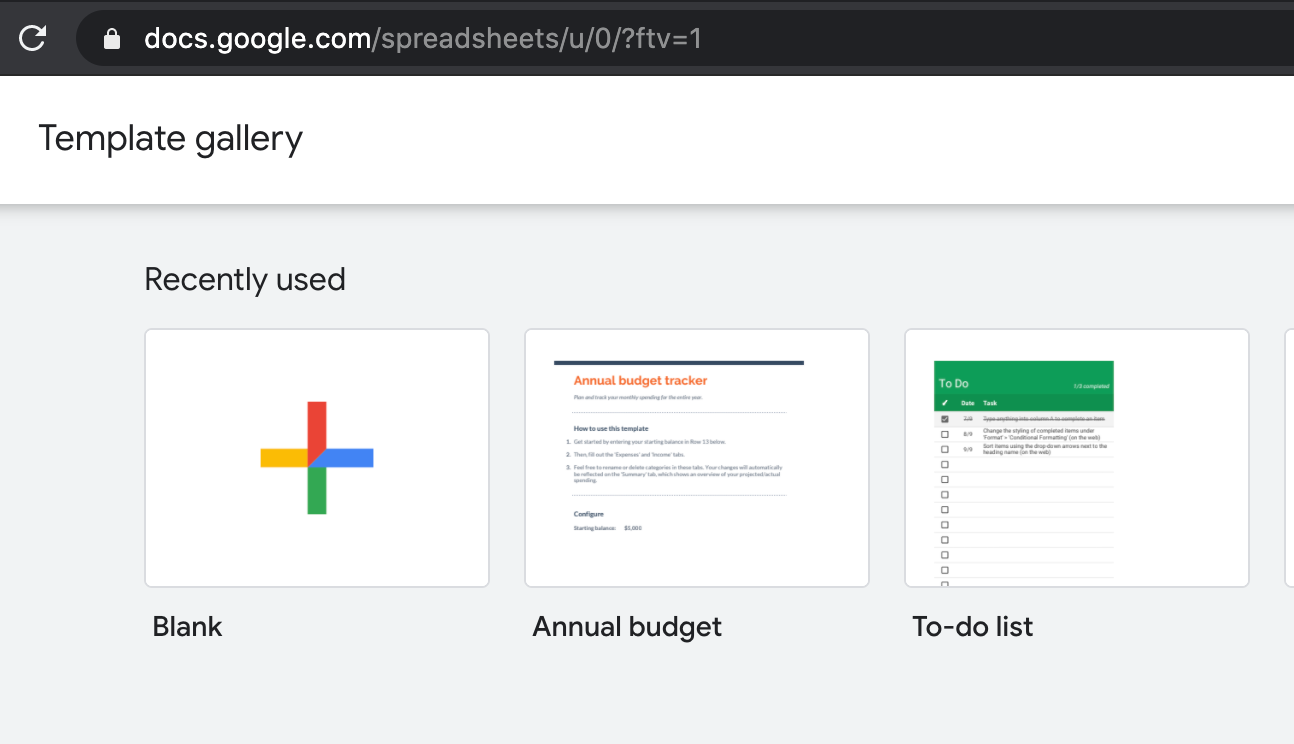Viewport: 1294px width, 744px height.
Task: Click the 'Template gallery' heading
Action: (x=170, y=139)
